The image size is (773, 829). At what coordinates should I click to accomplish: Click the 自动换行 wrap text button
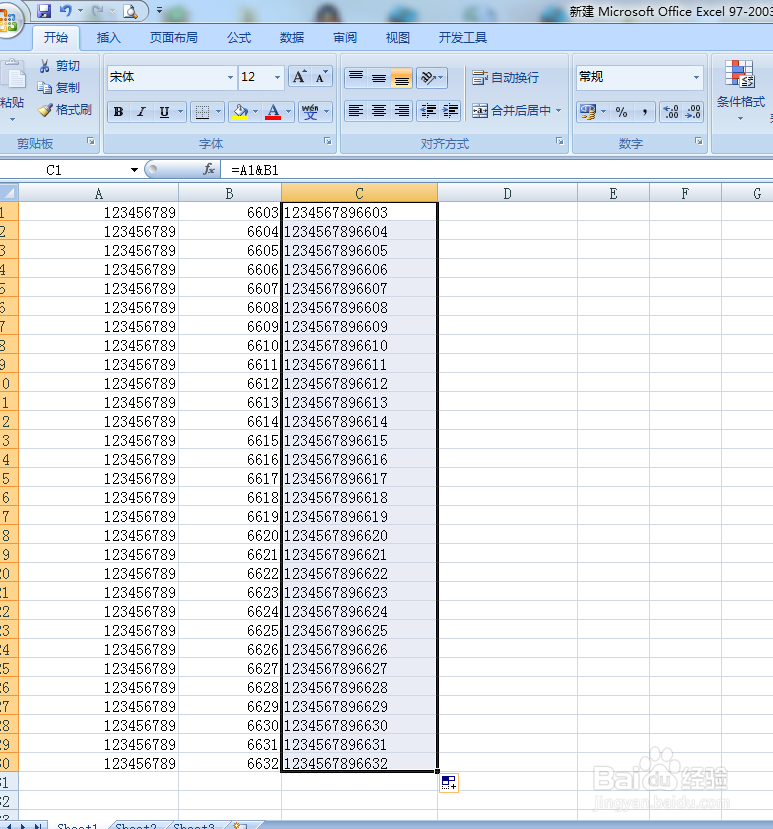click(506, 78)
